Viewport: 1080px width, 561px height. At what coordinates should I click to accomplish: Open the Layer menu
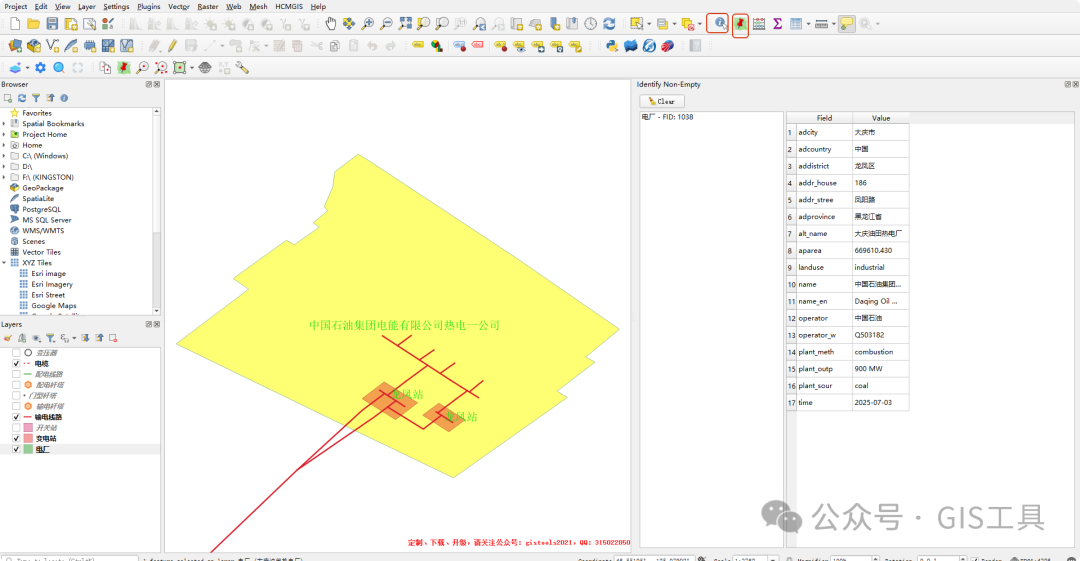click(x=87, y=6)
